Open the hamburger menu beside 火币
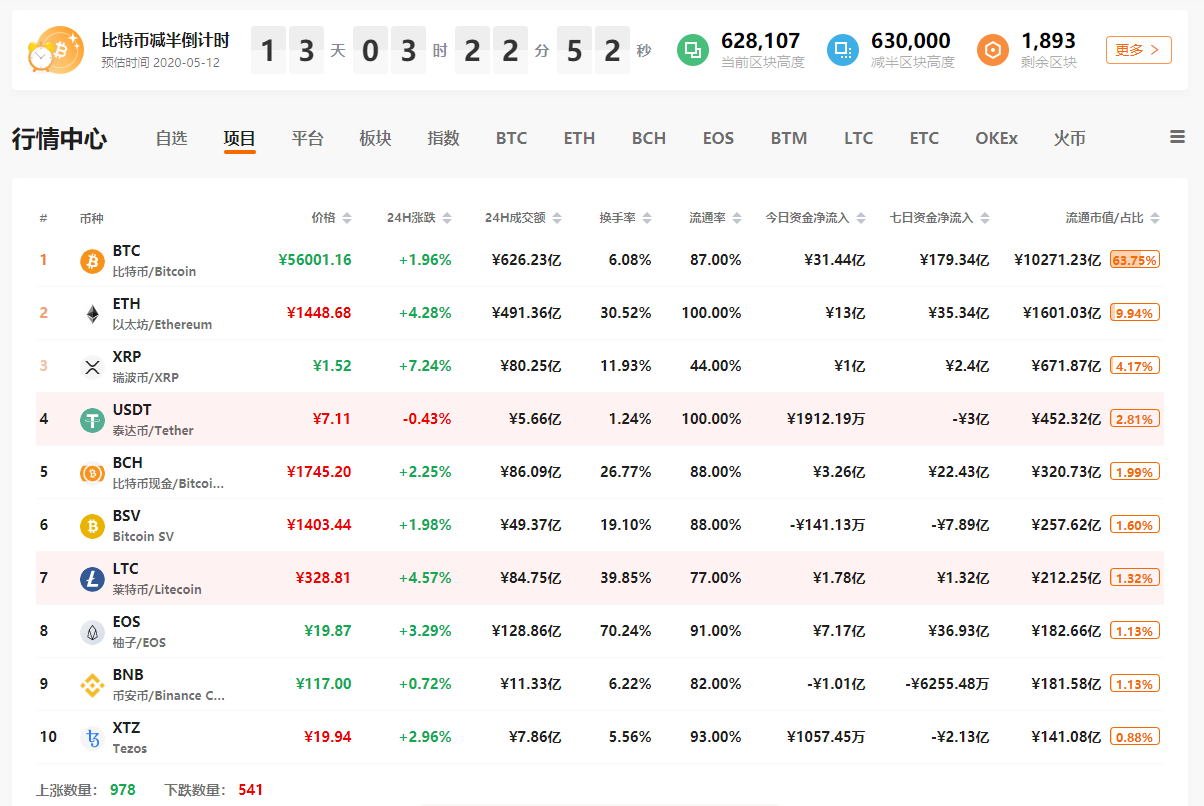The width and height of the screenshot is (1204, 806). pos(1178,138)
